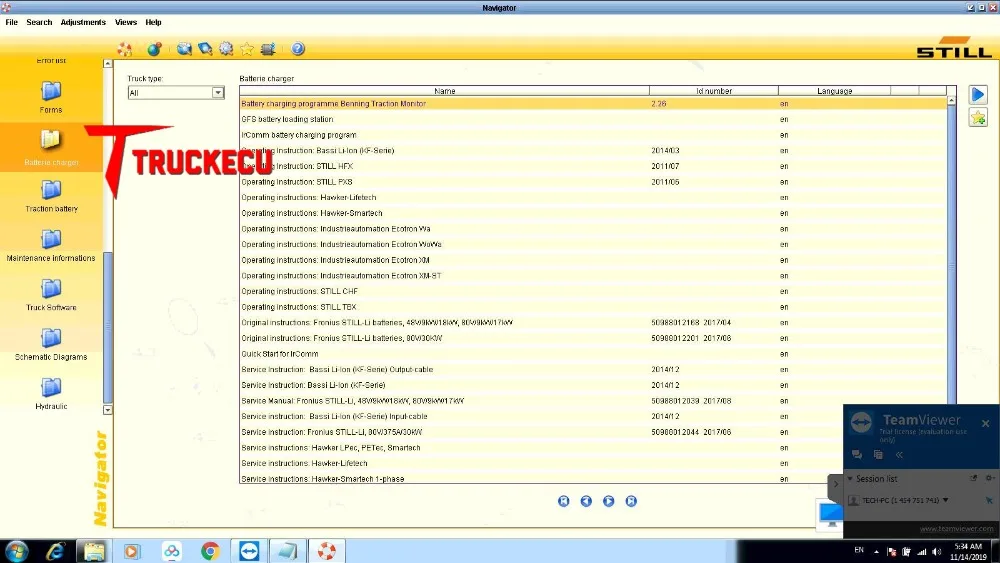Go to the first page
1000x563 pixels.
(x=563, y=501)
